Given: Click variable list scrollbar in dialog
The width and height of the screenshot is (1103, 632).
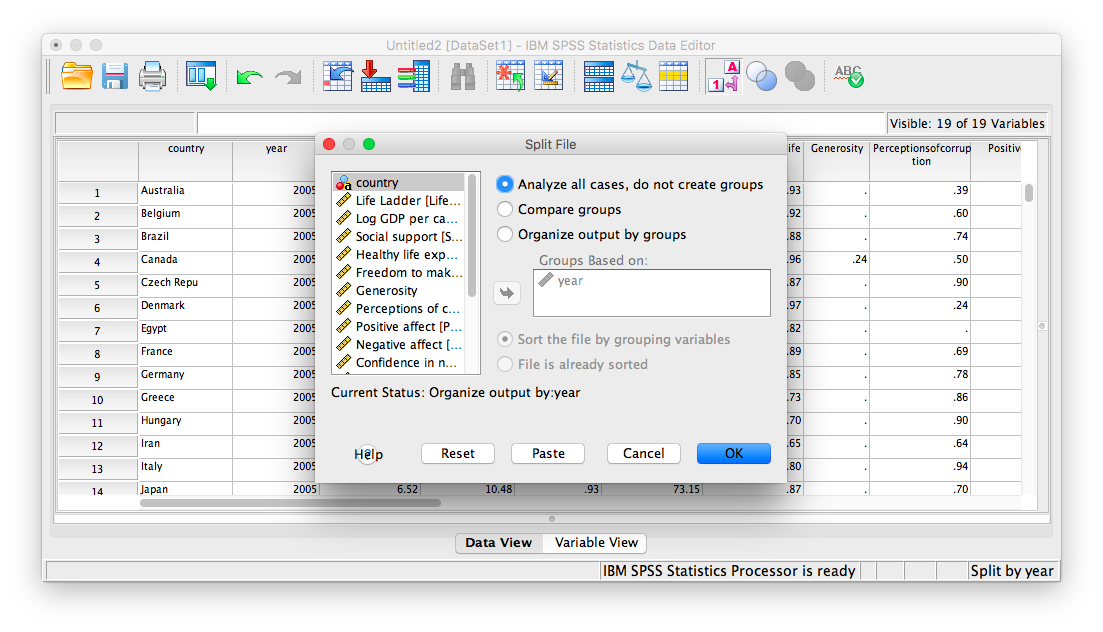Looking at the screenshot, I should pos(472,236).
